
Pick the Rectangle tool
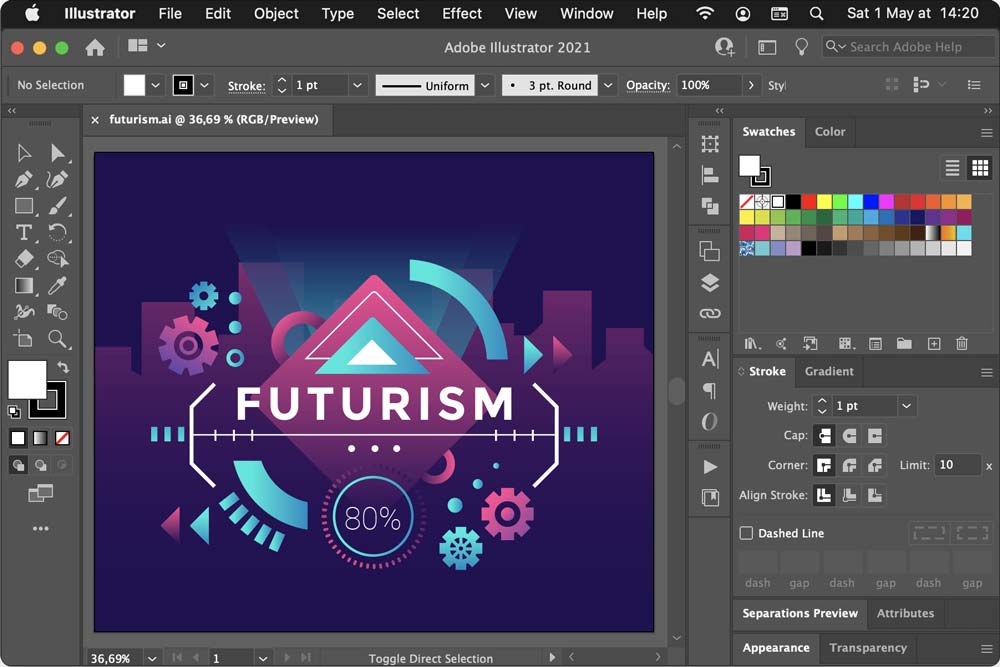[x=24, y=206]
